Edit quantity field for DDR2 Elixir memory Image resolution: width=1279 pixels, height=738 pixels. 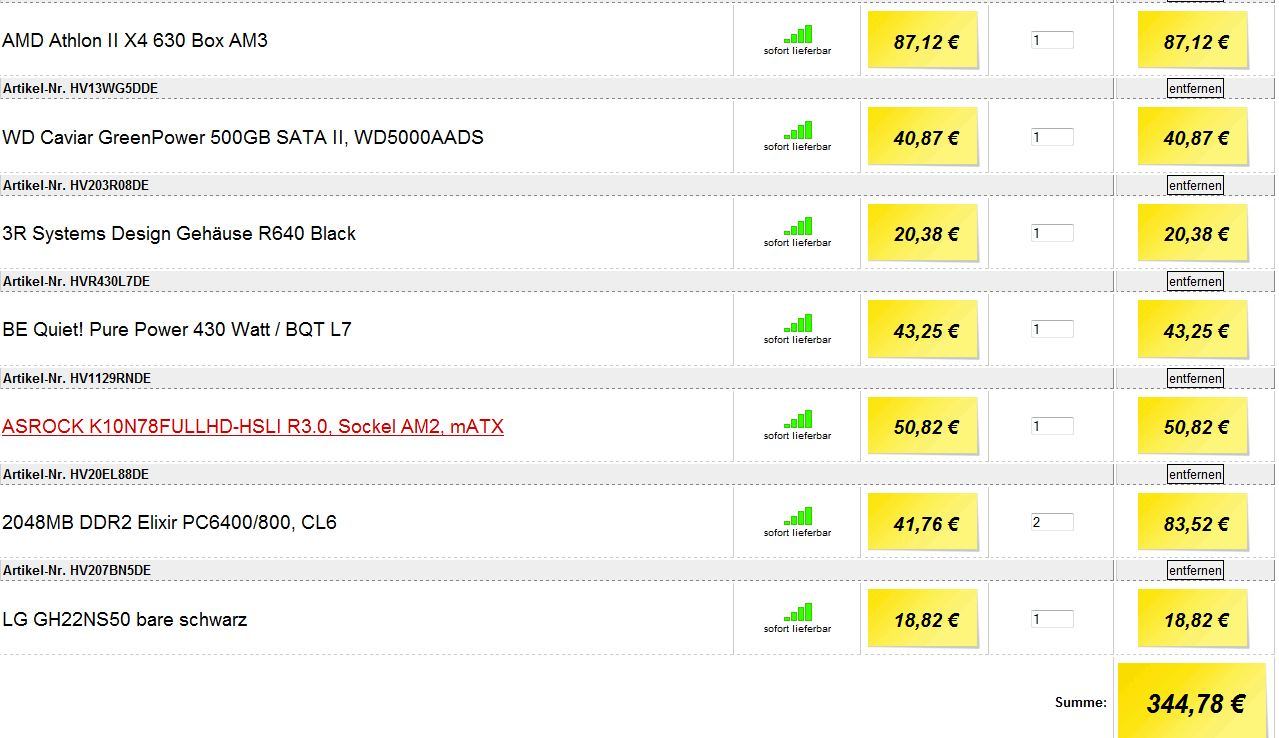click(x=1052, y=522)
